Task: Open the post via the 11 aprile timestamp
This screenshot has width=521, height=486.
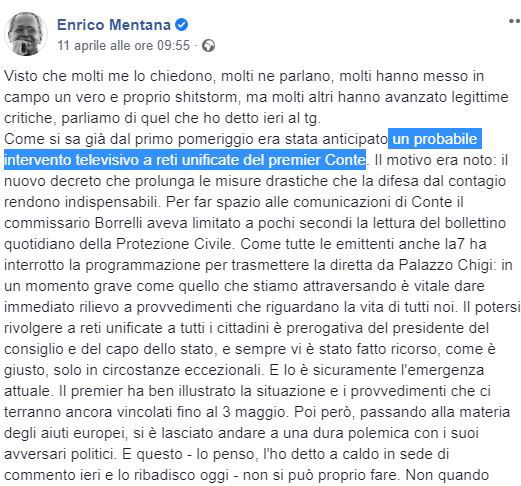Action: click(x=124, y=45)
